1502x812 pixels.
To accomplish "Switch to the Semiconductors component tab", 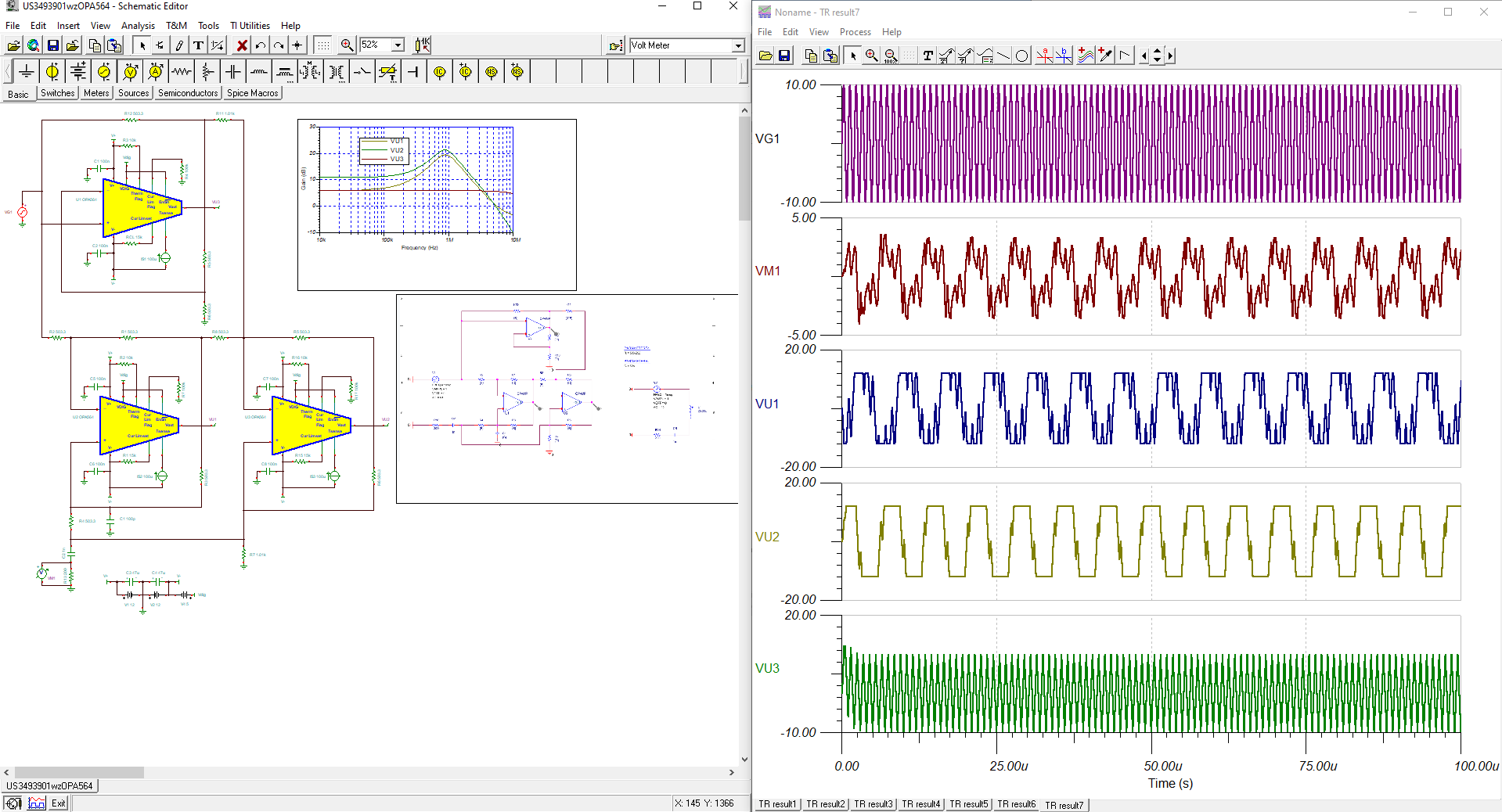I will point(188,93).
